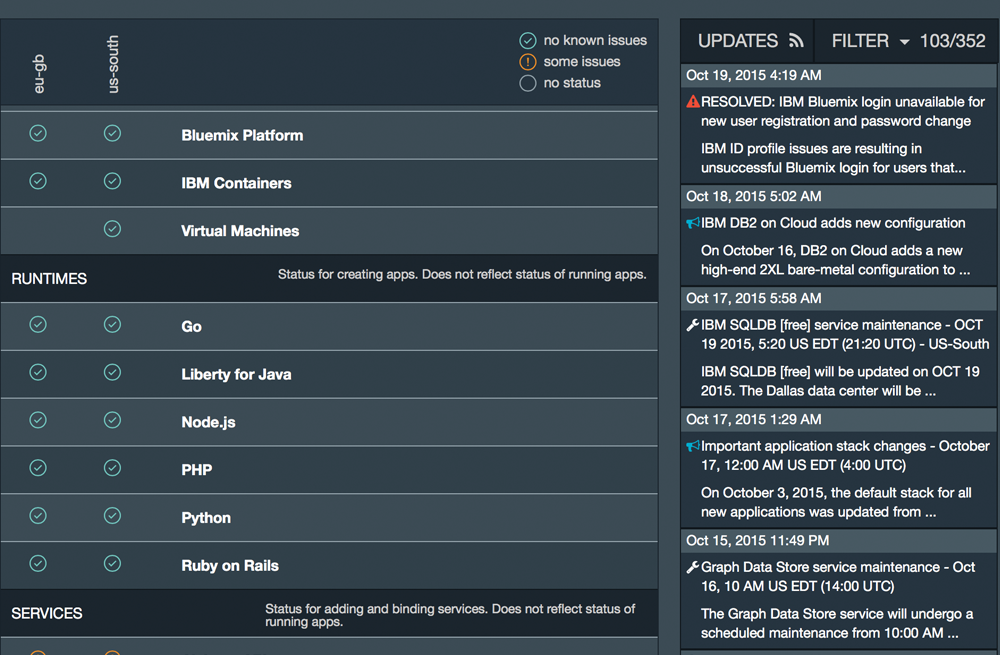Viewport: 1000px width, 655px height.
Task: Click the Oct 17, 2015 1:29 AM timestamp
Action: 754,420
